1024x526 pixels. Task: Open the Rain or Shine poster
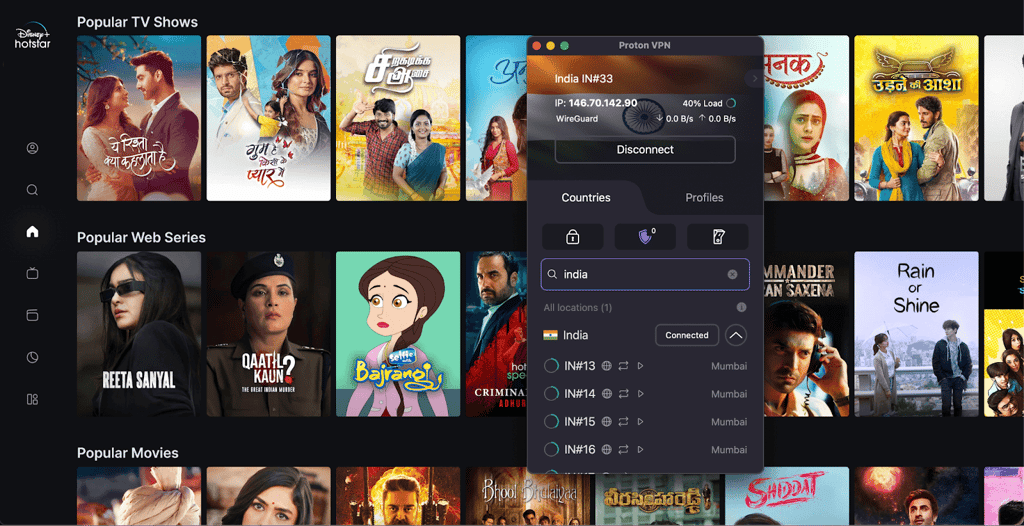tap(916, 334)
